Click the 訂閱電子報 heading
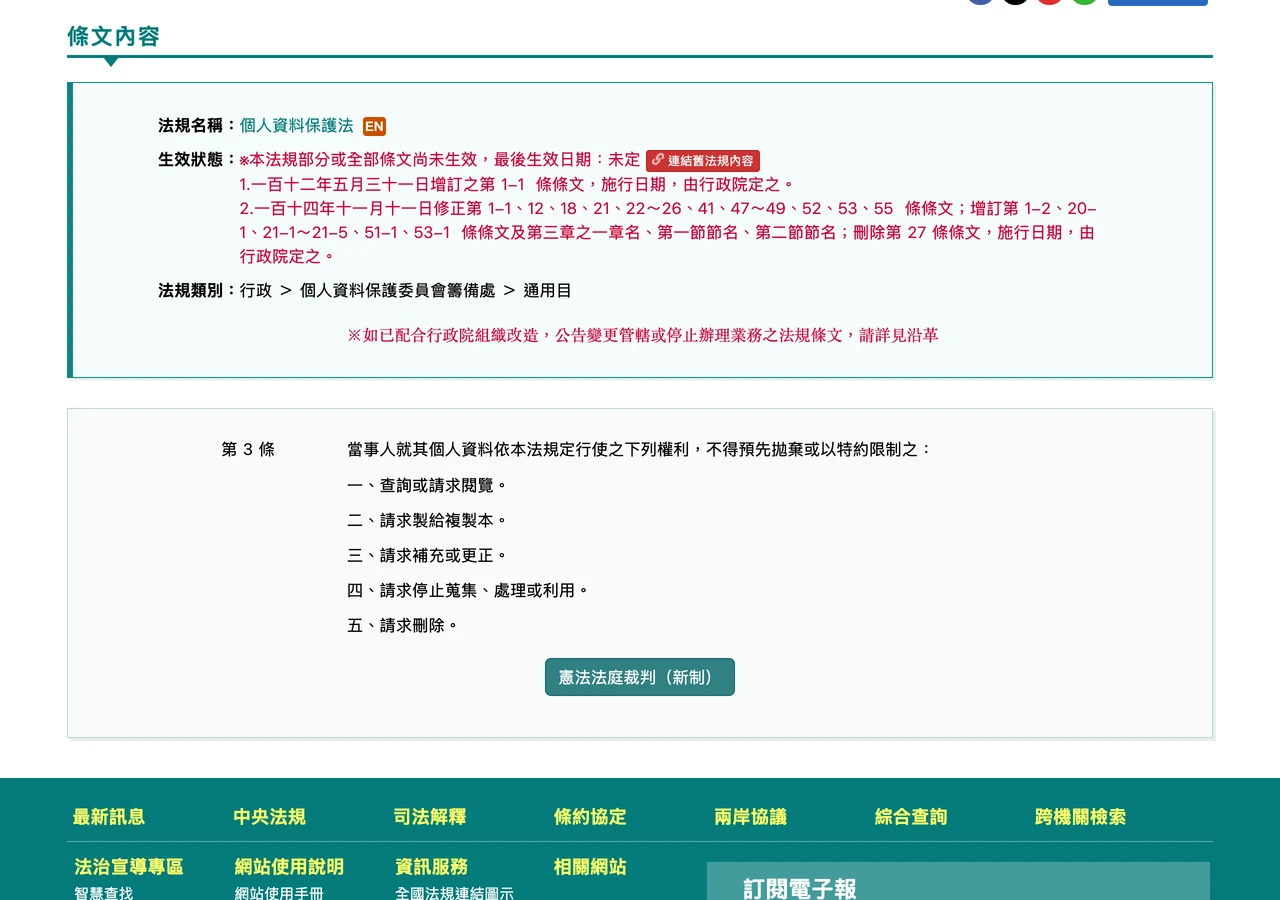 click(x=800, y=889)
